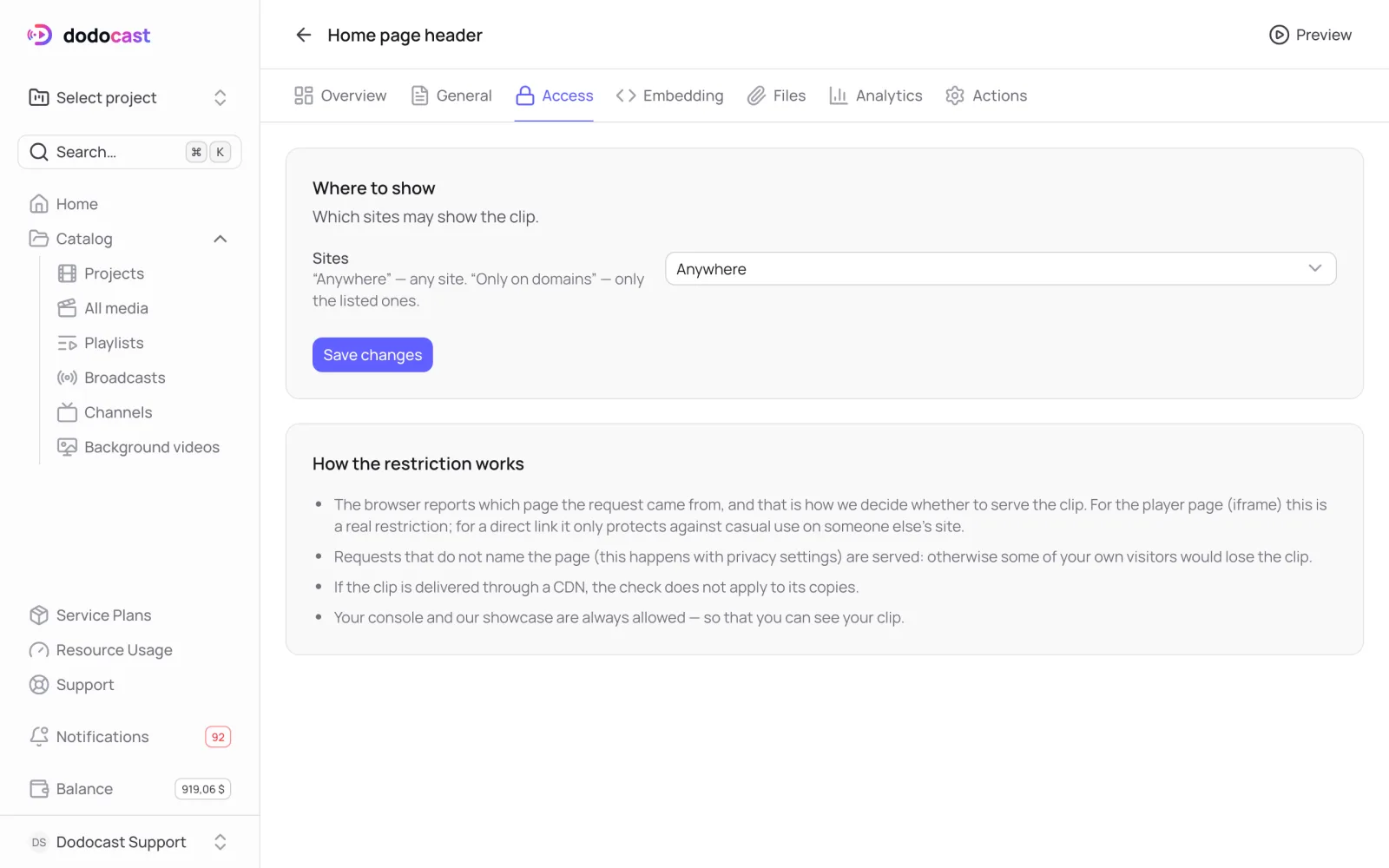1389x868 pixels.
Task: Click the Broadcasts signal icon
Action: click(67, 378)
